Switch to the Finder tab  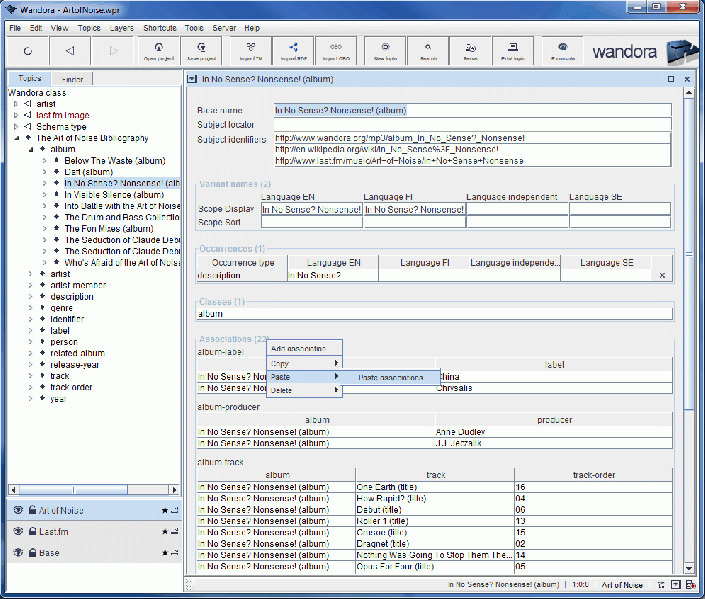(x=72, y=79)
